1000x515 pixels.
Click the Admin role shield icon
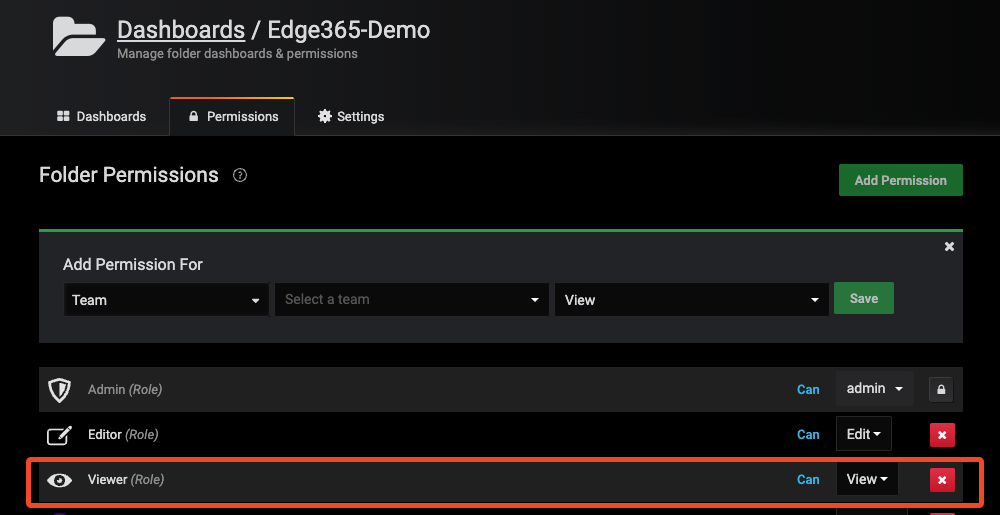pyautogui.click(x=60, y=389)
